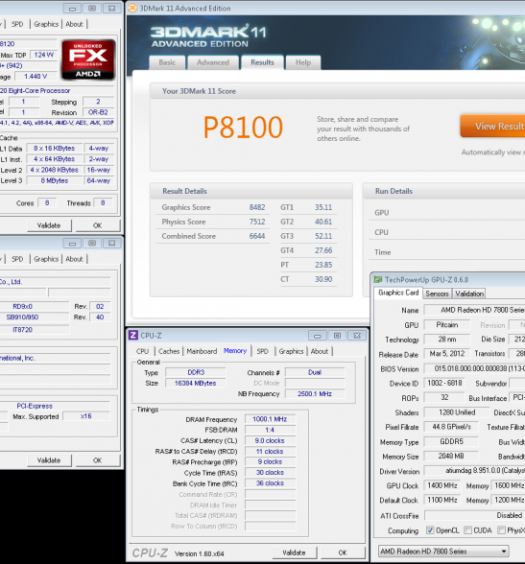525x564 pixels.
Task: Open SPD tab in CPU-Z memory window
Action: (x=262, y=351)
